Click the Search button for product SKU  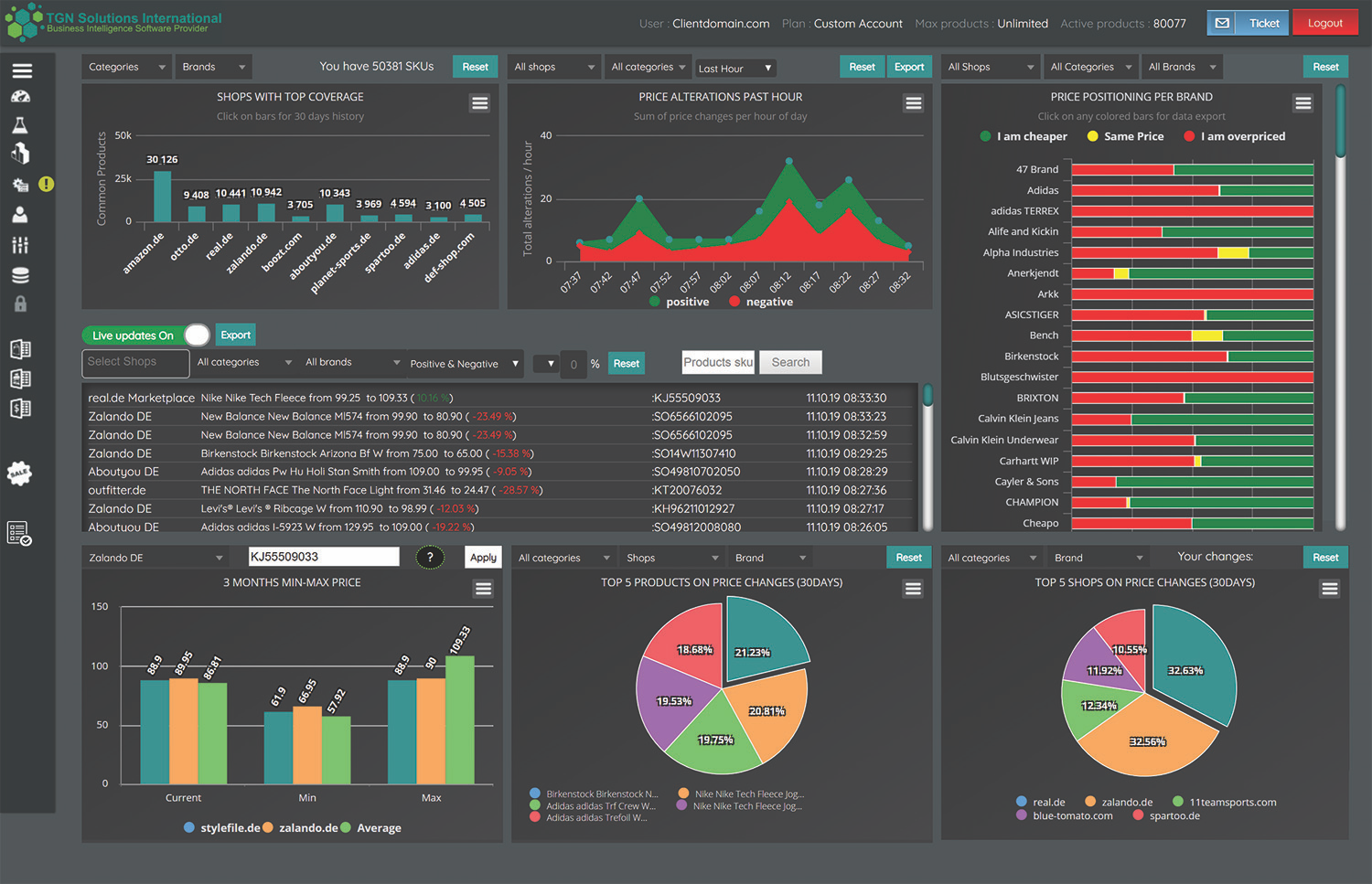point(790,362)
